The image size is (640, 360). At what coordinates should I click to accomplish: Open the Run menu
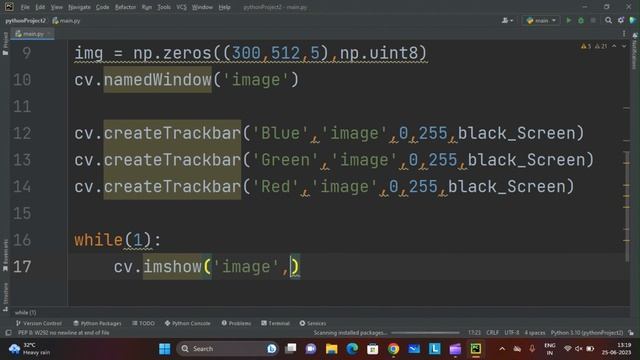(x=147, y=7)
